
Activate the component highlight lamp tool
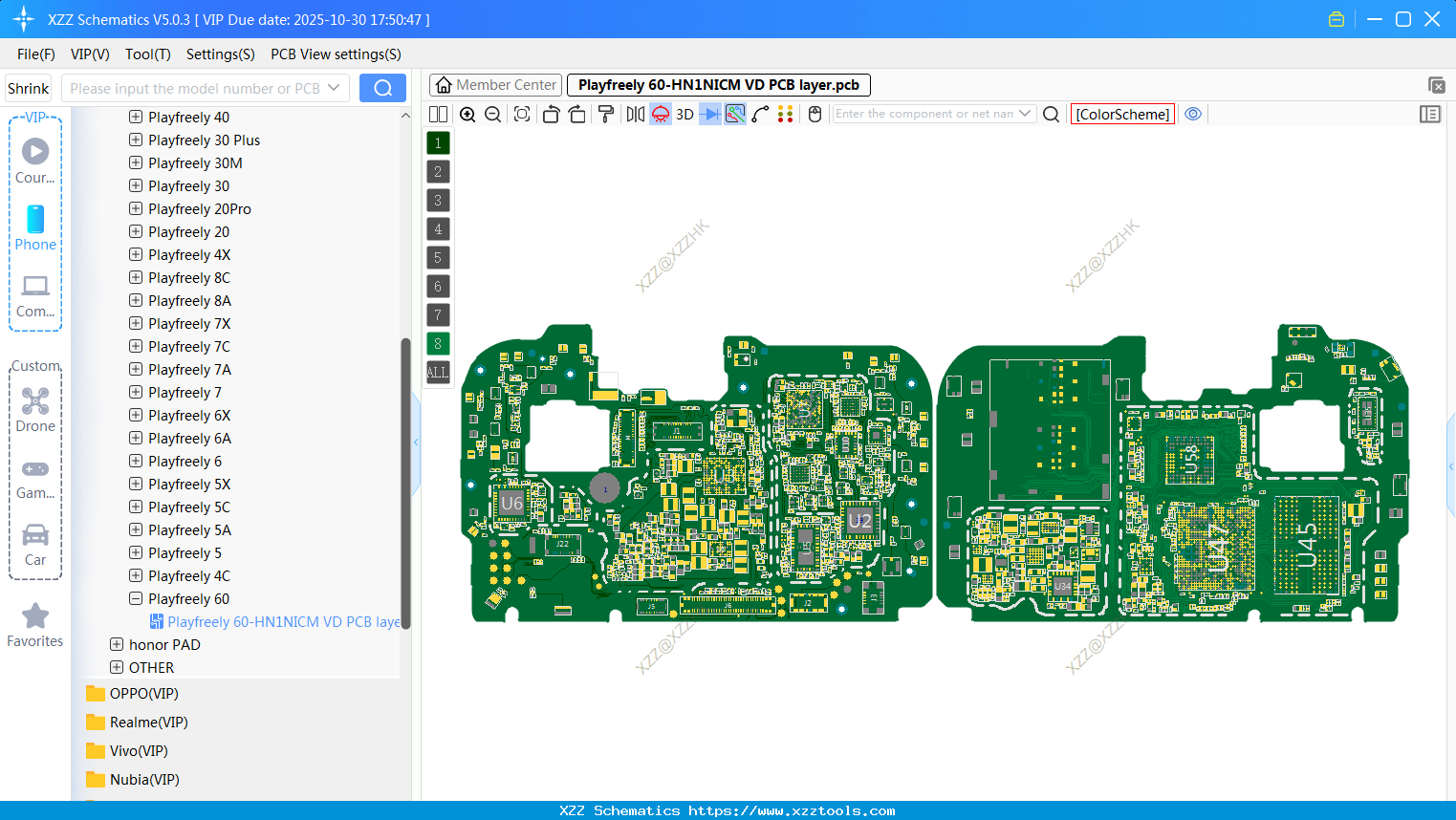click(x=660, y=114)
